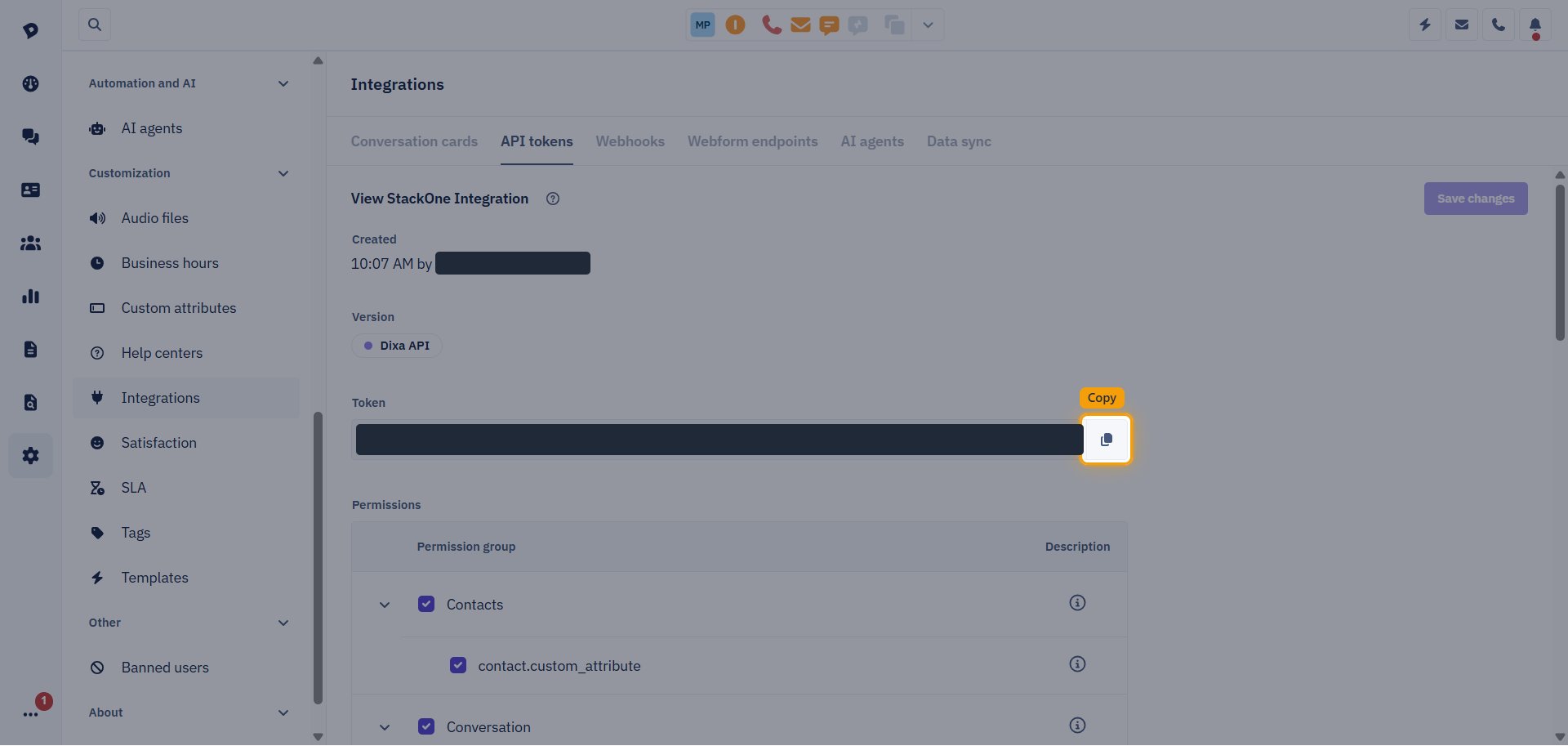Collapse the Customization section

[283, 173]
